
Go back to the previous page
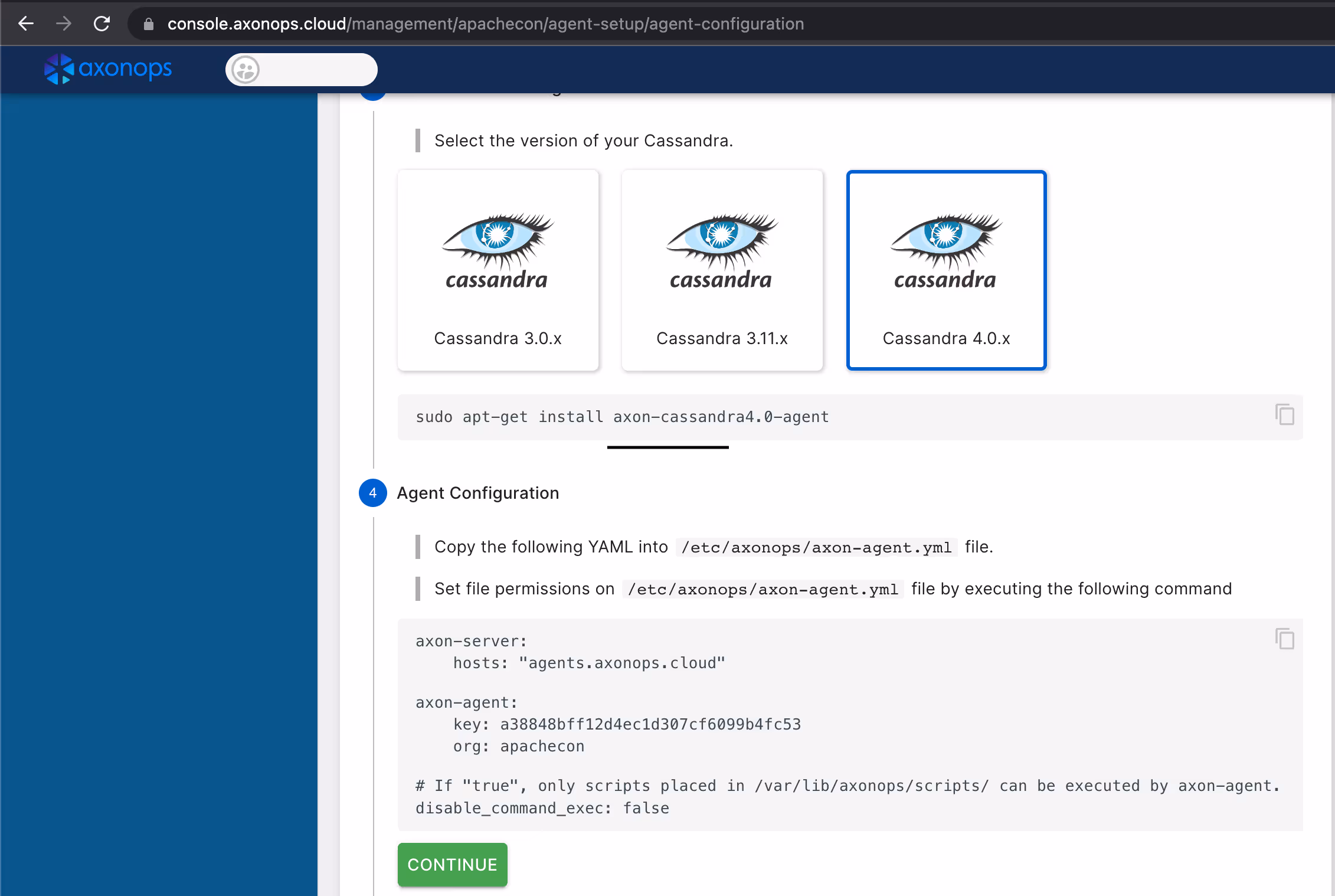pyautogui.click(x=26, y=24)
